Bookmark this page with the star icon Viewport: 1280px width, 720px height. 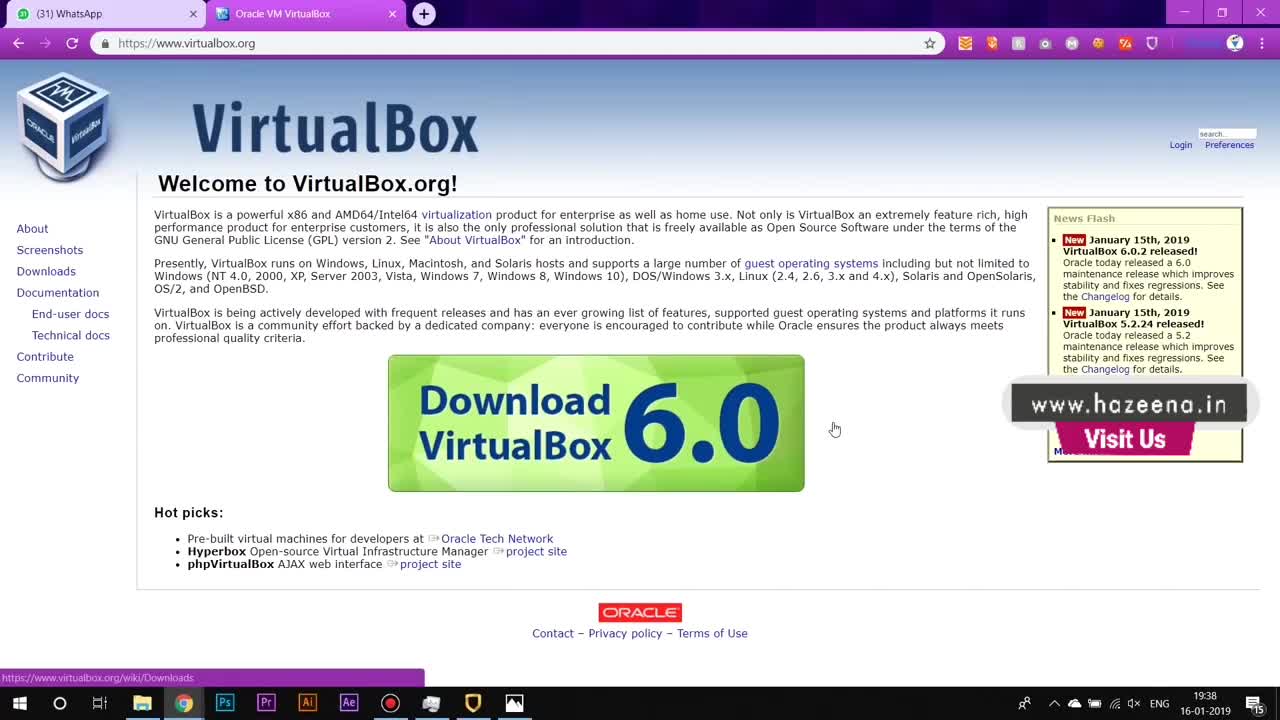(x=930, y=43)
